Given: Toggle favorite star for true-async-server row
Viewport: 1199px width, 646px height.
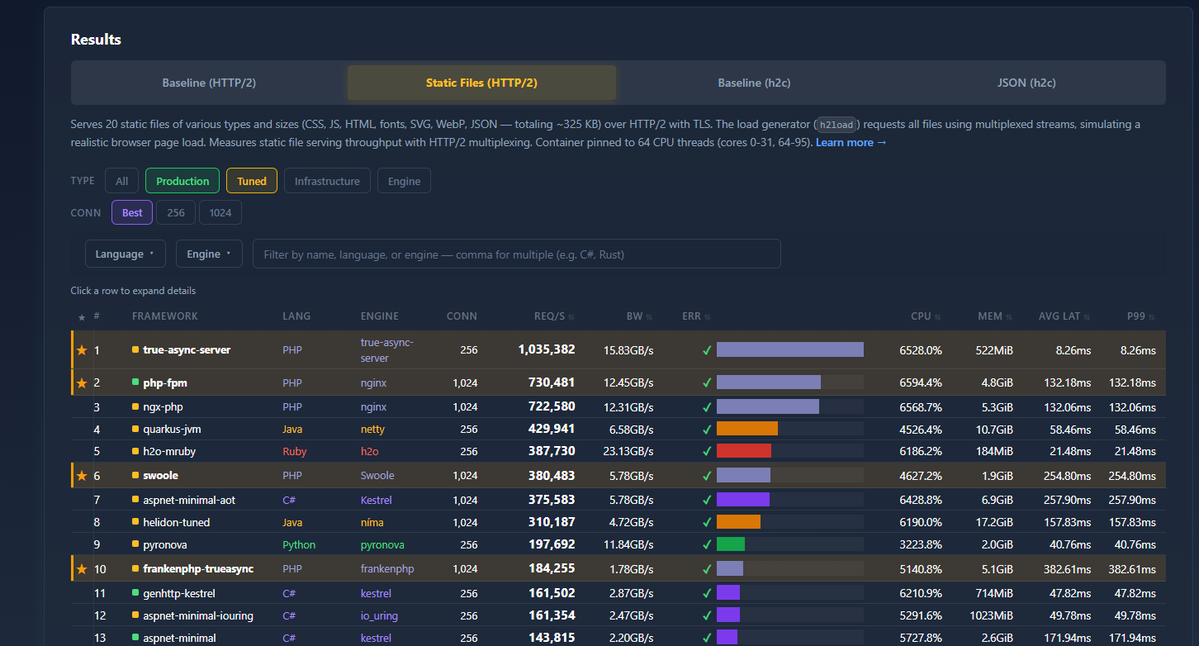Looking at the screenshot, I should coord(82,350).
